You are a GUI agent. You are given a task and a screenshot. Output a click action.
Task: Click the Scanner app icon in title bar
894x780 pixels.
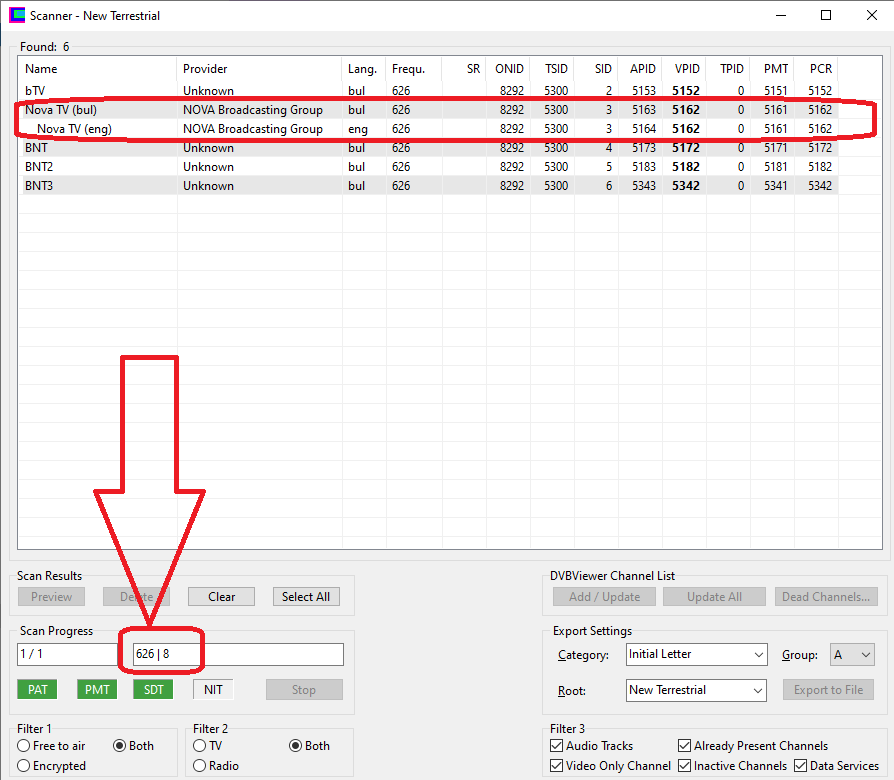point(17,15)
